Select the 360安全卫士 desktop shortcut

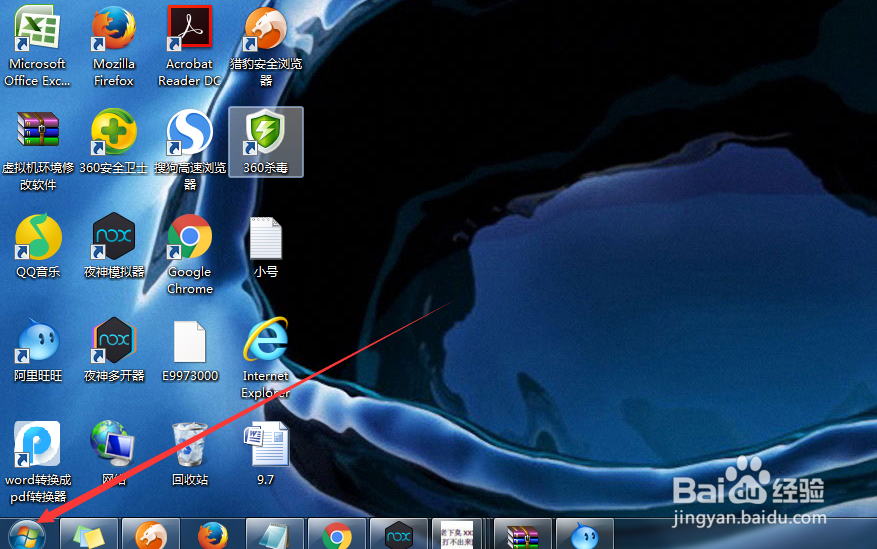[114, 142]
